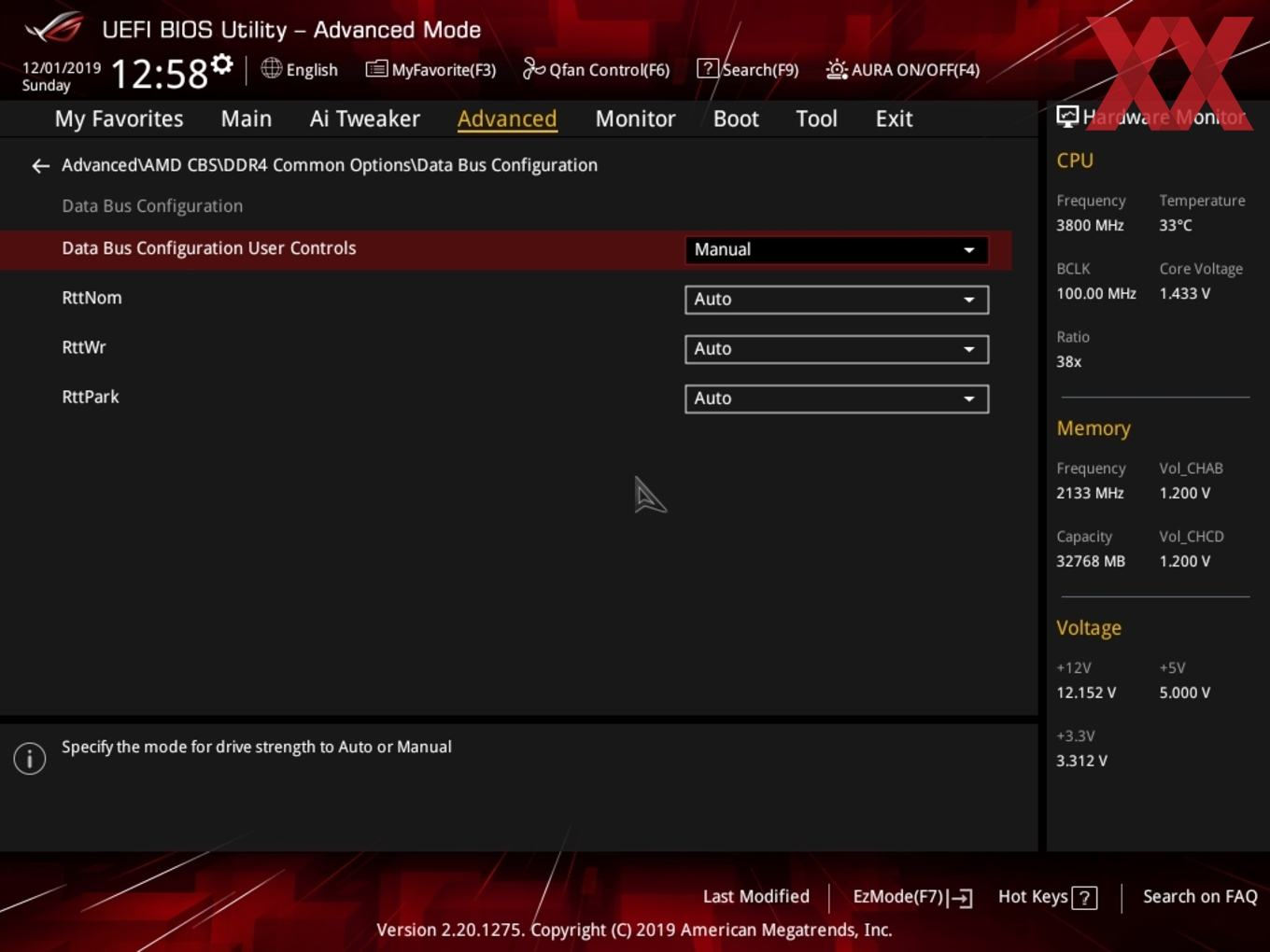Click the Hardware Monitor screen icon
The width and height of the screenshot is (1270, 952).
point(1067,117)
